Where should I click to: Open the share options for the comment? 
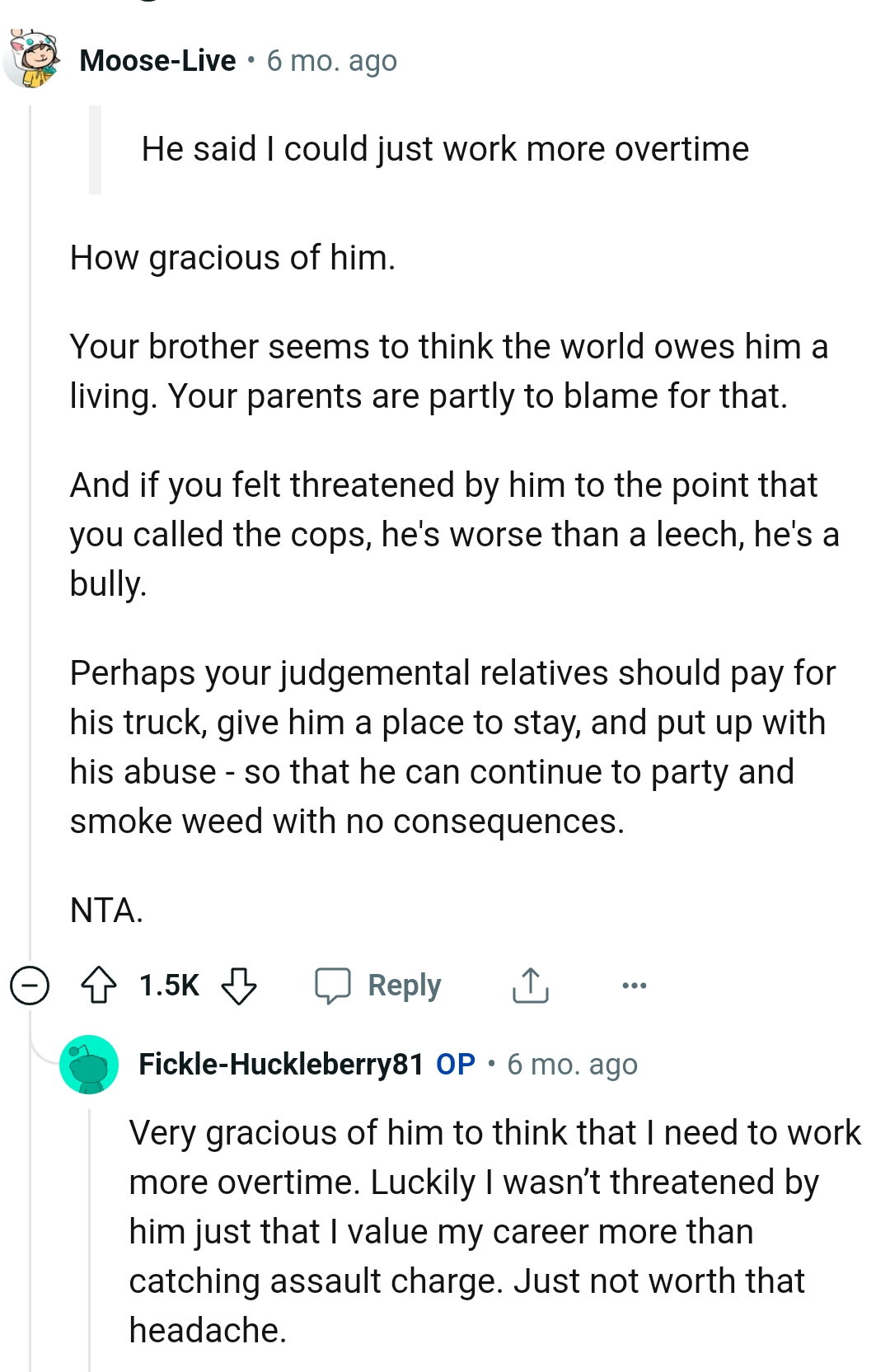tap(530, 985)
